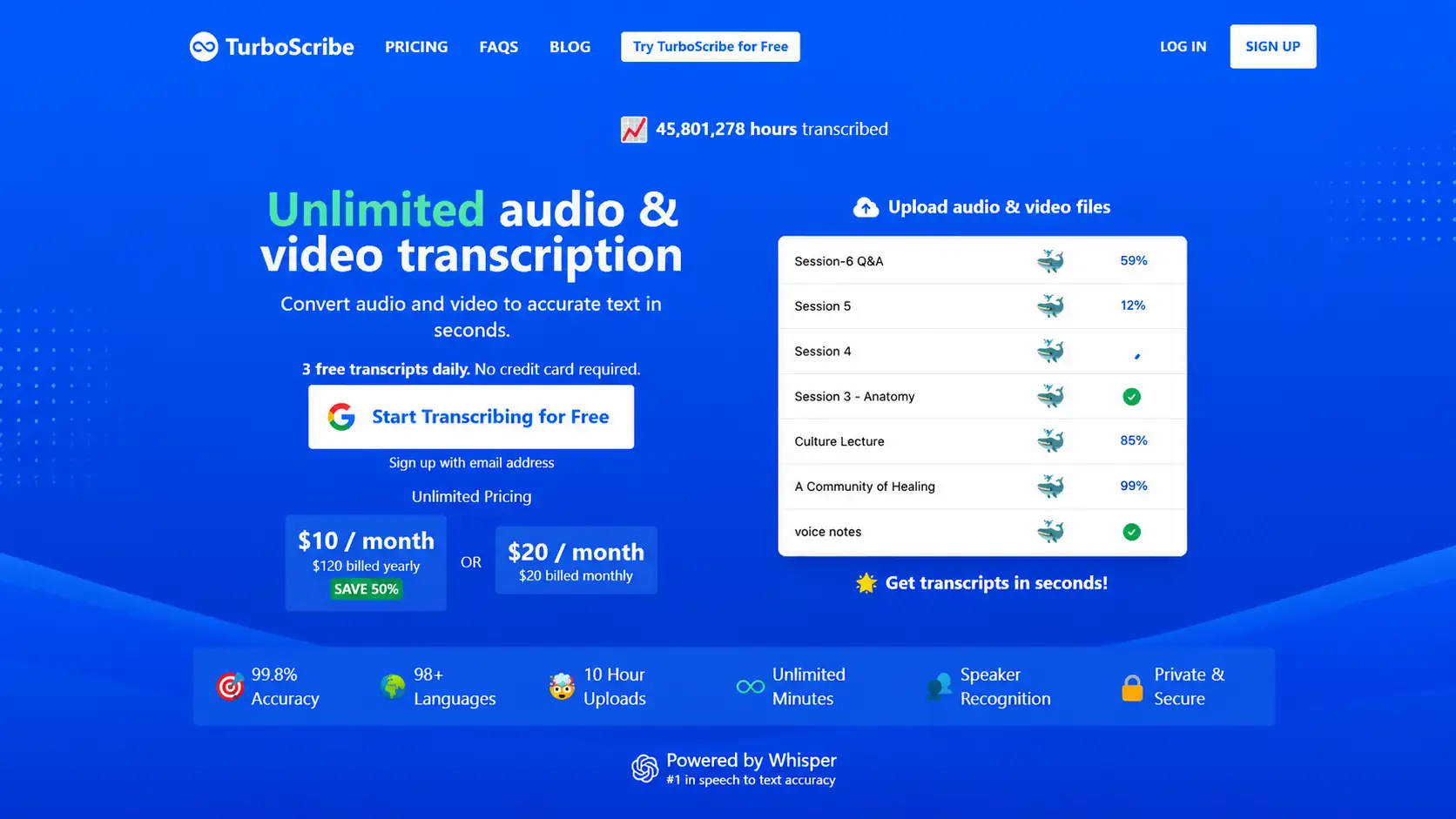
Task: Click the globe icon for 98+ Languages
Action: pyautogui.click(x=393, y=687)
